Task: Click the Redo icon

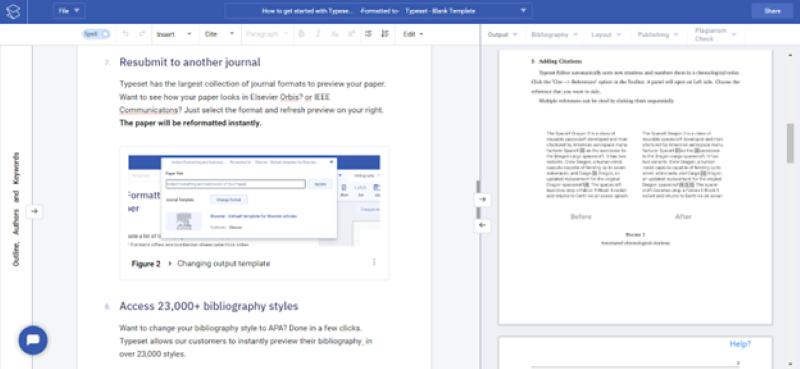Action: coord(142,34)
